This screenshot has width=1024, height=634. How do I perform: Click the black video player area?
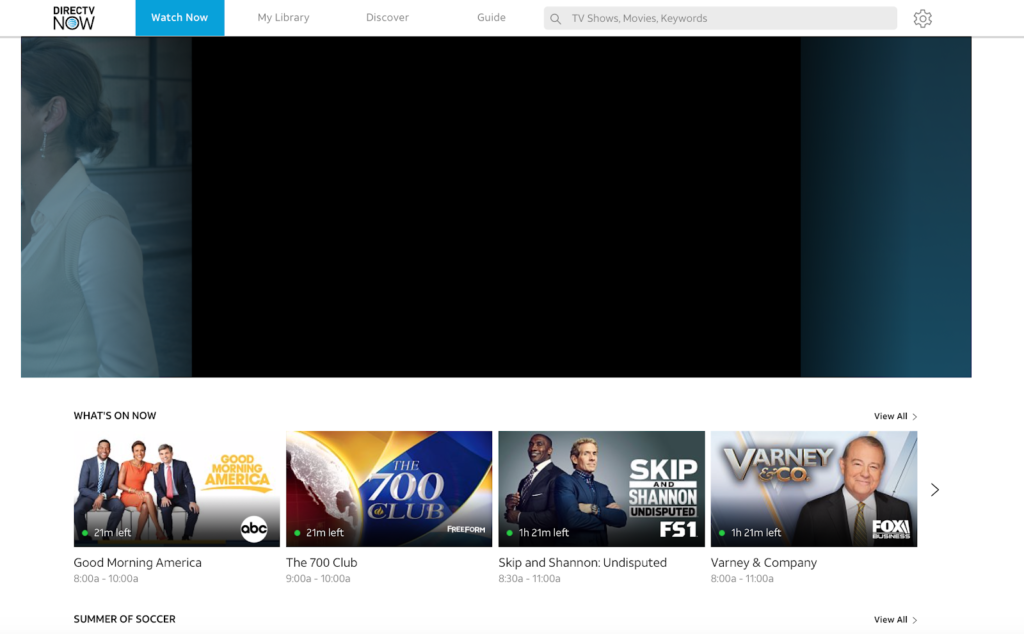pyautogui.click(x=496, y=207)
